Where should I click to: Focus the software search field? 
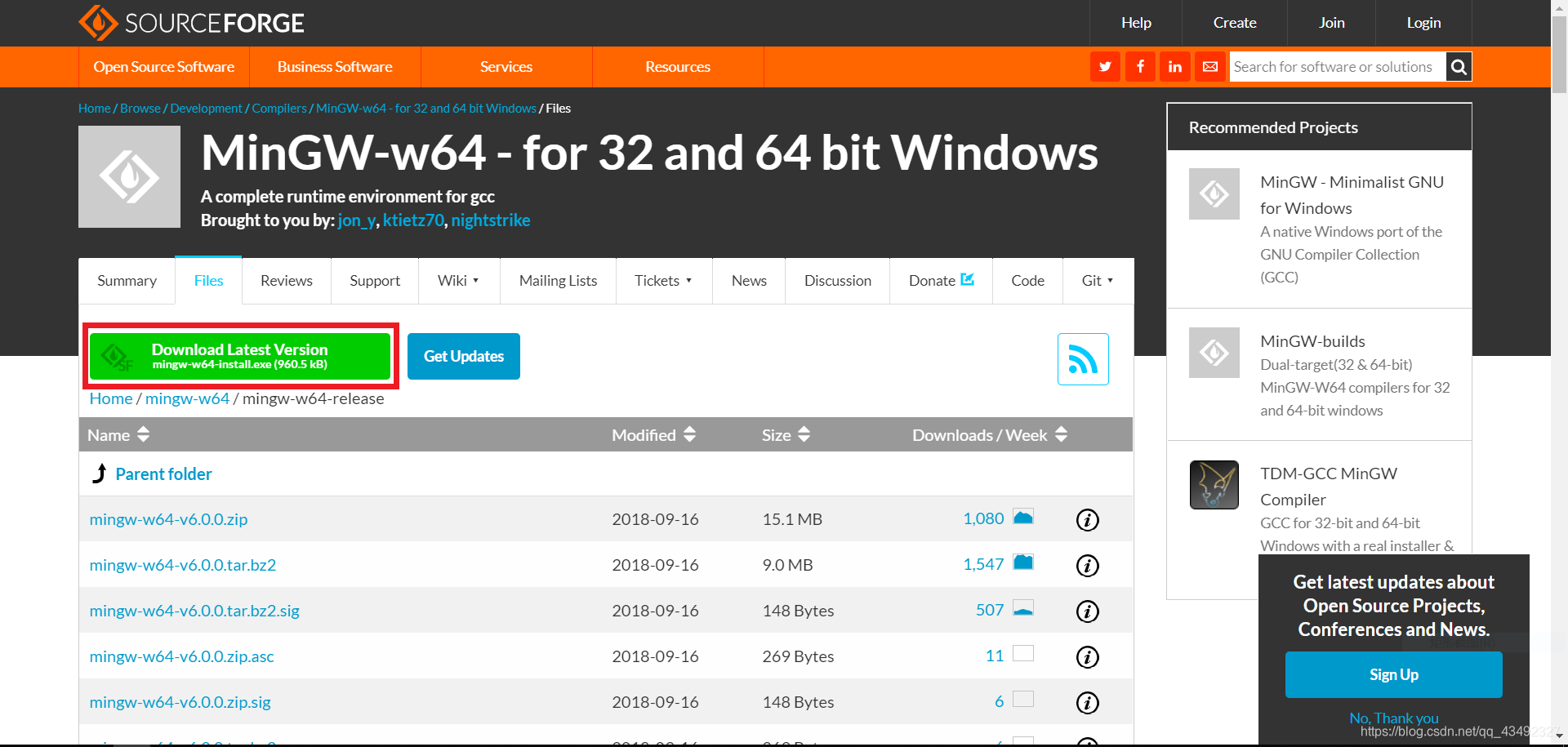[1338, 67]
